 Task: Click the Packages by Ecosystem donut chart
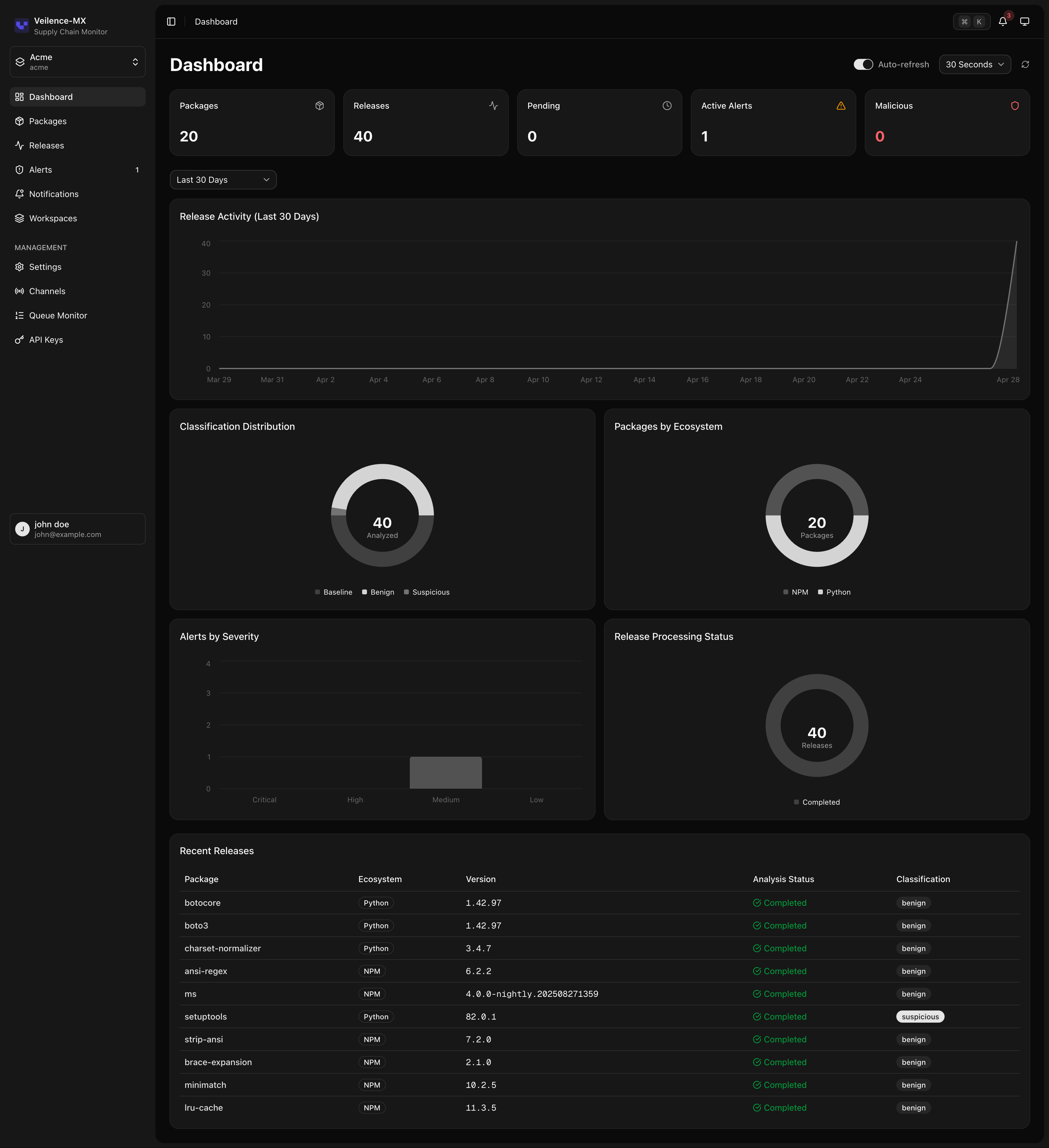point(817,515)
